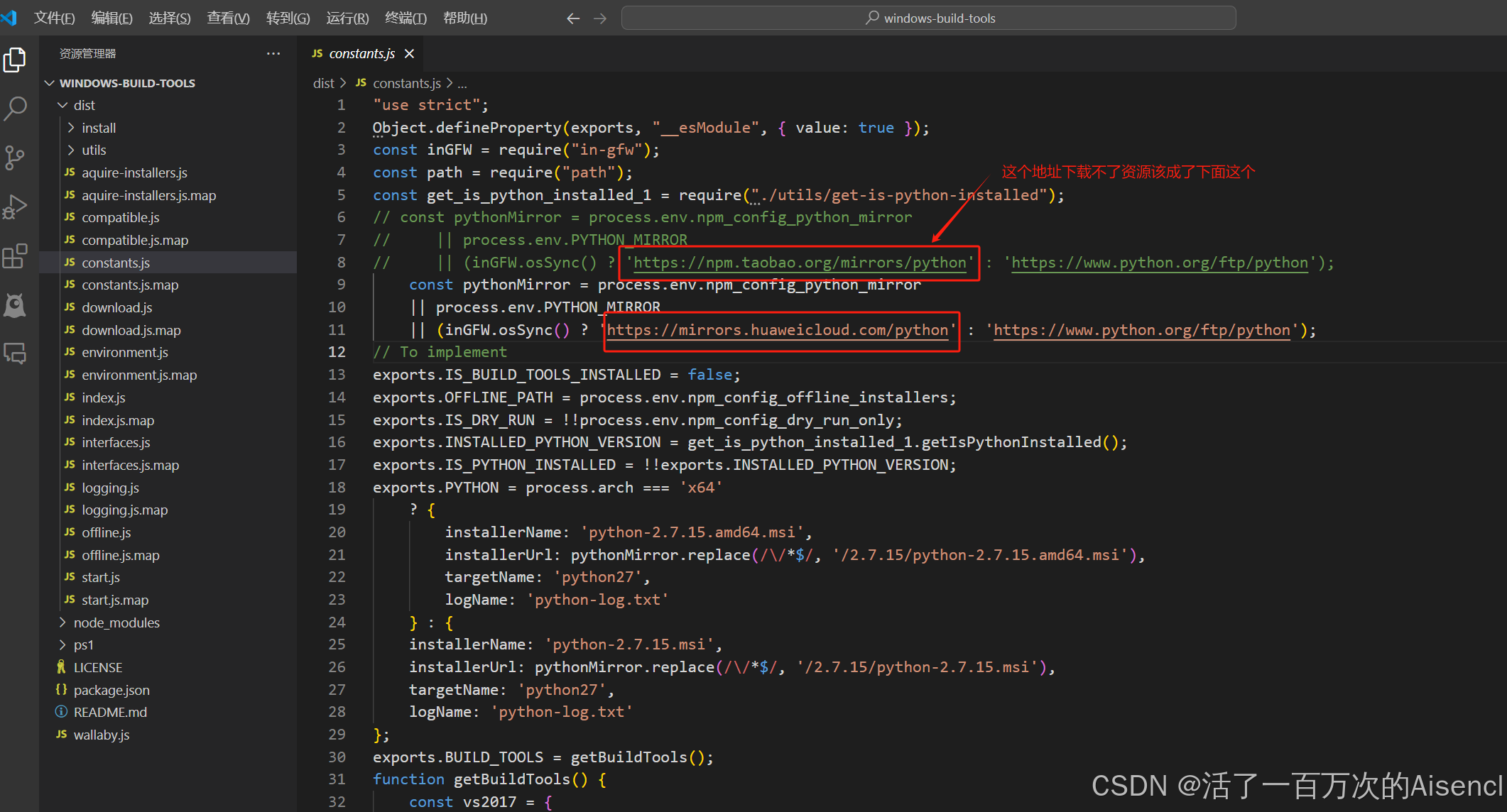Viewport: 1507px width, 812px height.
Task: Open the LICENSE file
Action: pyautogui.click(x=98, y=667)
